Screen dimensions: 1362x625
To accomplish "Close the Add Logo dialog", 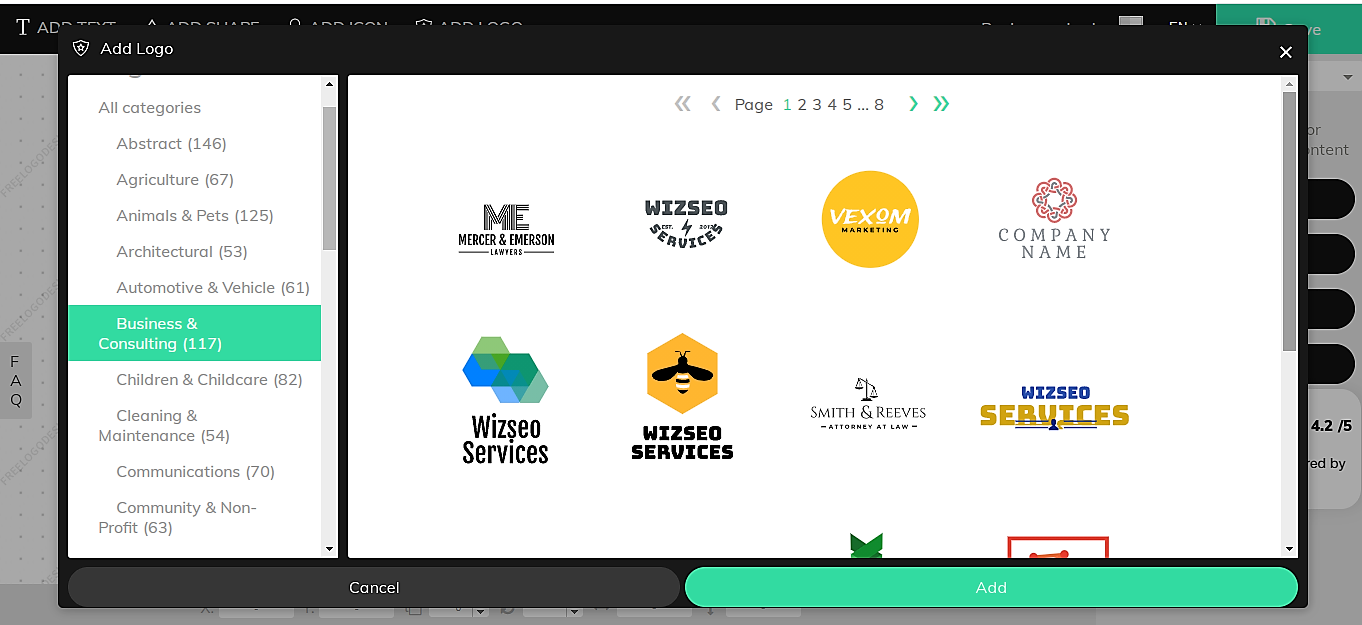I will (x=1286, y=52).
